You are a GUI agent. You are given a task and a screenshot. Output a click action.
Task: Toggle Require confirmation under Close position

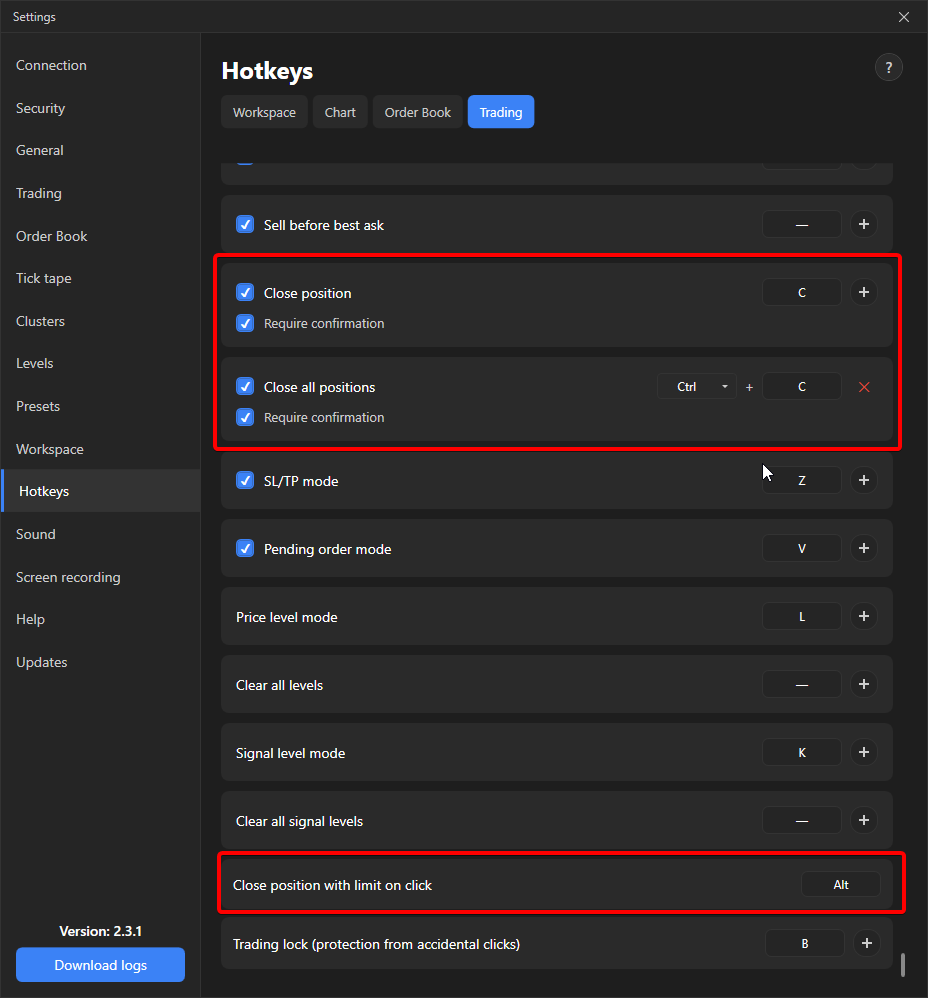(245, 323)
